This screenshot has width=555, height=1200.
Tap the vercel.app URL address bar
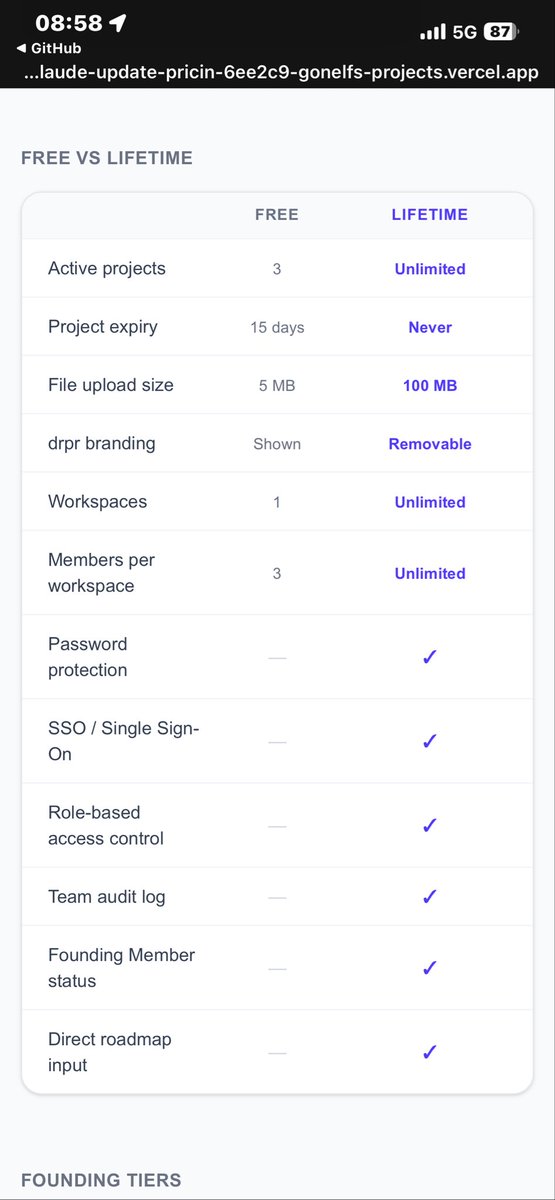(x=280, y=72)
